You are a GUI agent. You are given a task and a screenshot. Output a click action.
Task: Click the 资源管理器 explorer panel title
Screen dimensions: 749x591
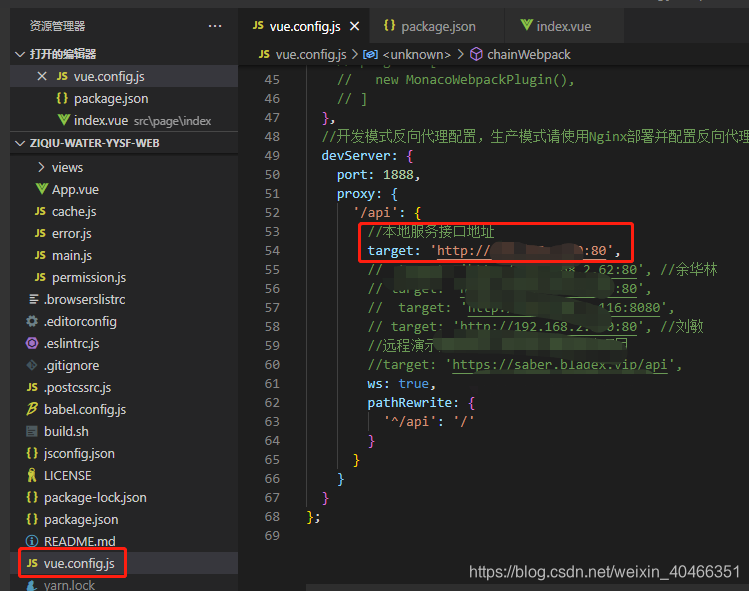click(57, 26)
